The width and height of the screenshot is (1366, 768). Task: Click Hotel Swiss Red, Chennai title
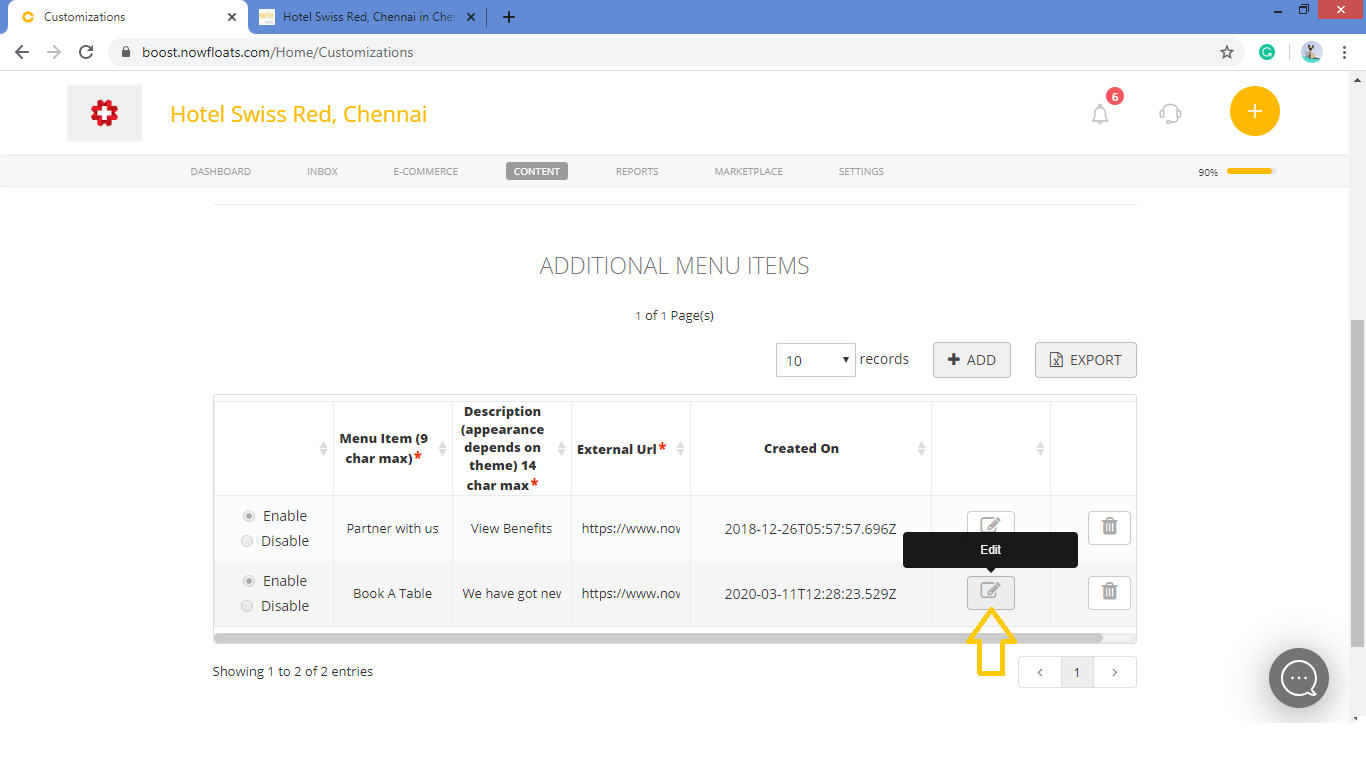(299, 114)
